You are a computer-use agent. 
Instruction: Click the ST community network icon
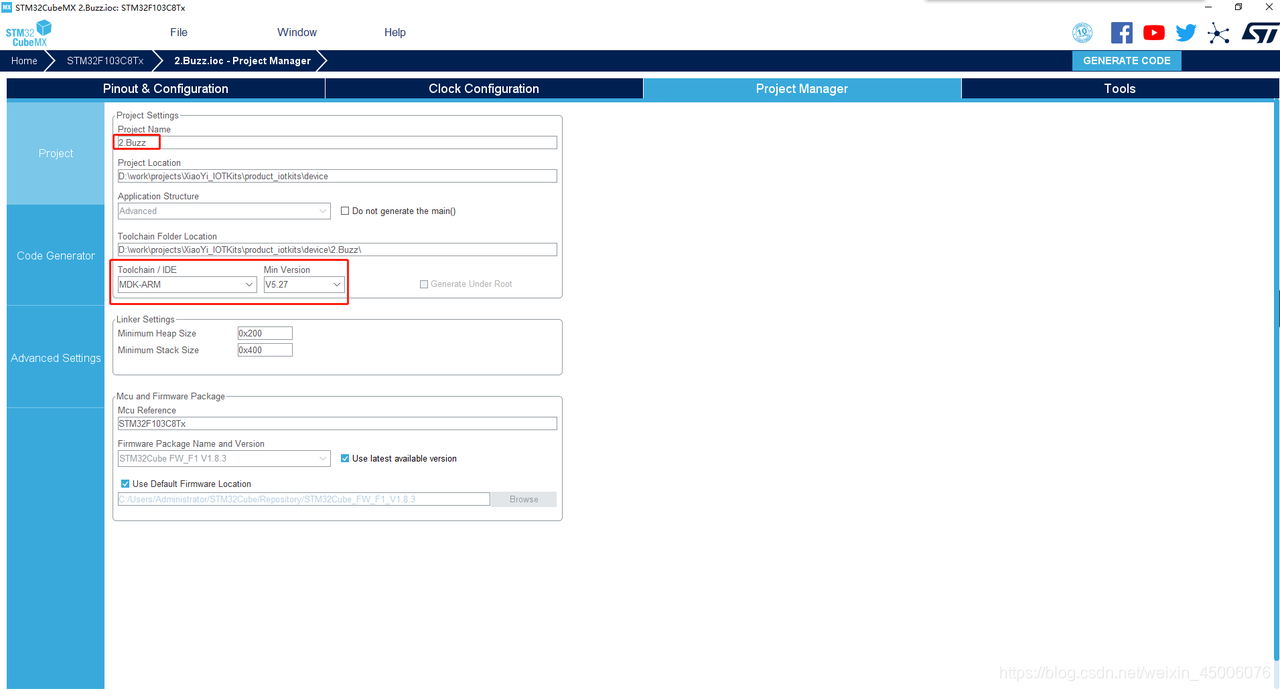coord(1218,33)
